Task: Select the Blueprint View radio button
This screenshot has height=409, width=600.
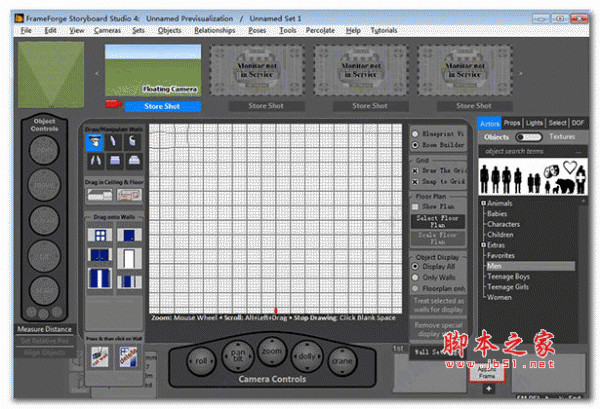Action: [415, 134]
